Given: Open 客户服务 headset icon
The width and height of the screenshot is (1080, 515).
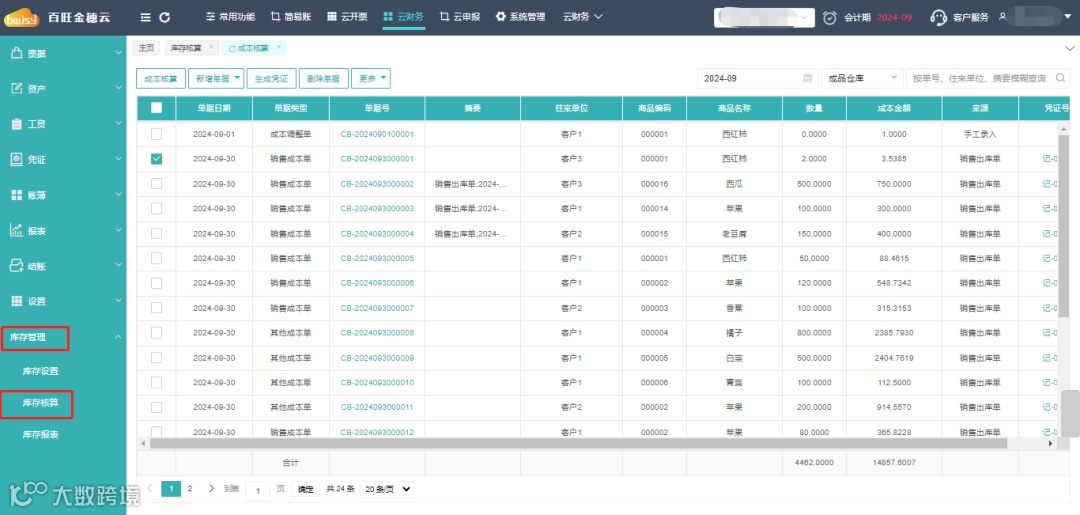Looking at the screenshot, I should tap(938, 17).
